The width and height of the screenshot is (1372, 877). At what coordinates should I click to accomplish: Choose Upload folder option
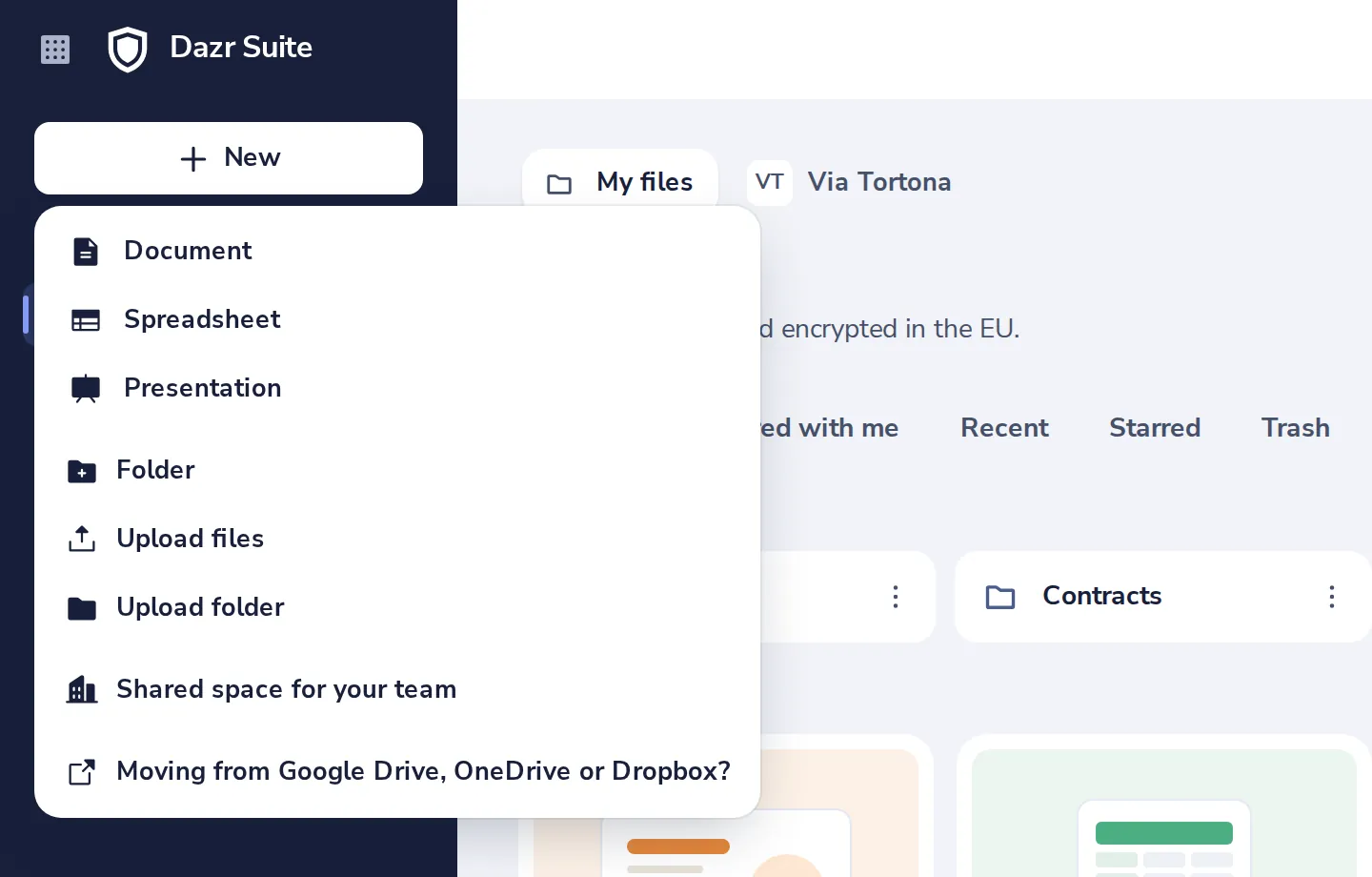[397, 607]
